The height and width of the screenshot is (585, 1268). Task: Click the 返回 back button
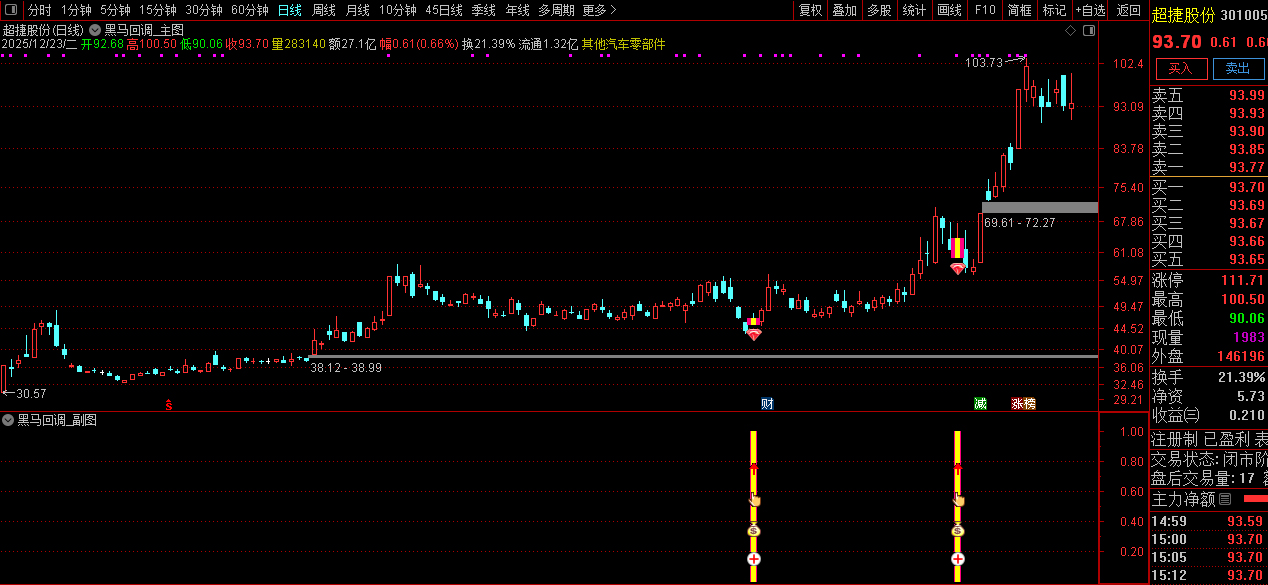pos(1128,10)
